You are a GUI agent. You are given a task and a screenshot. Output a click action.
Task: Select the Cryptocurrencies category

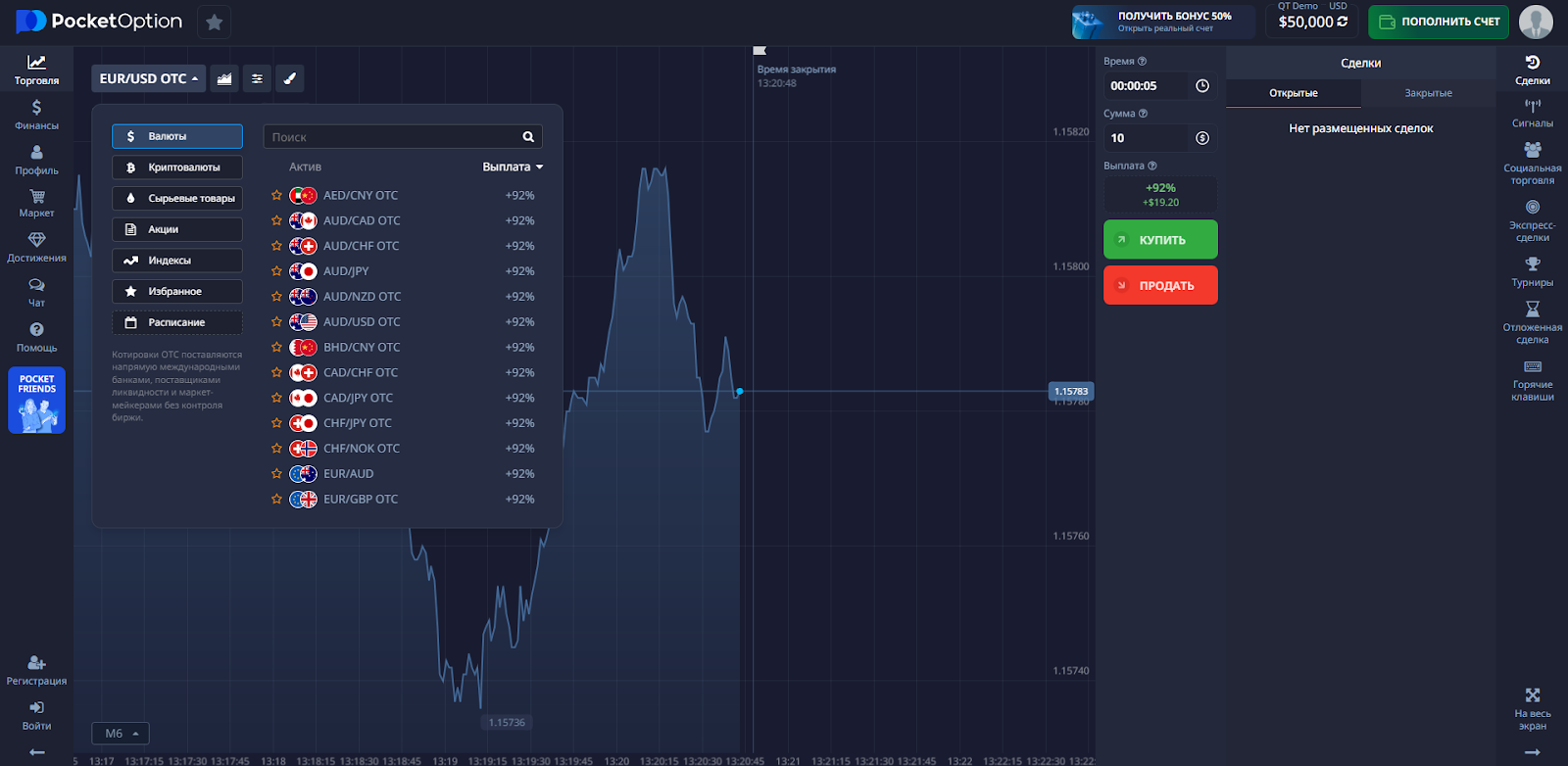(x=176, y=168)
